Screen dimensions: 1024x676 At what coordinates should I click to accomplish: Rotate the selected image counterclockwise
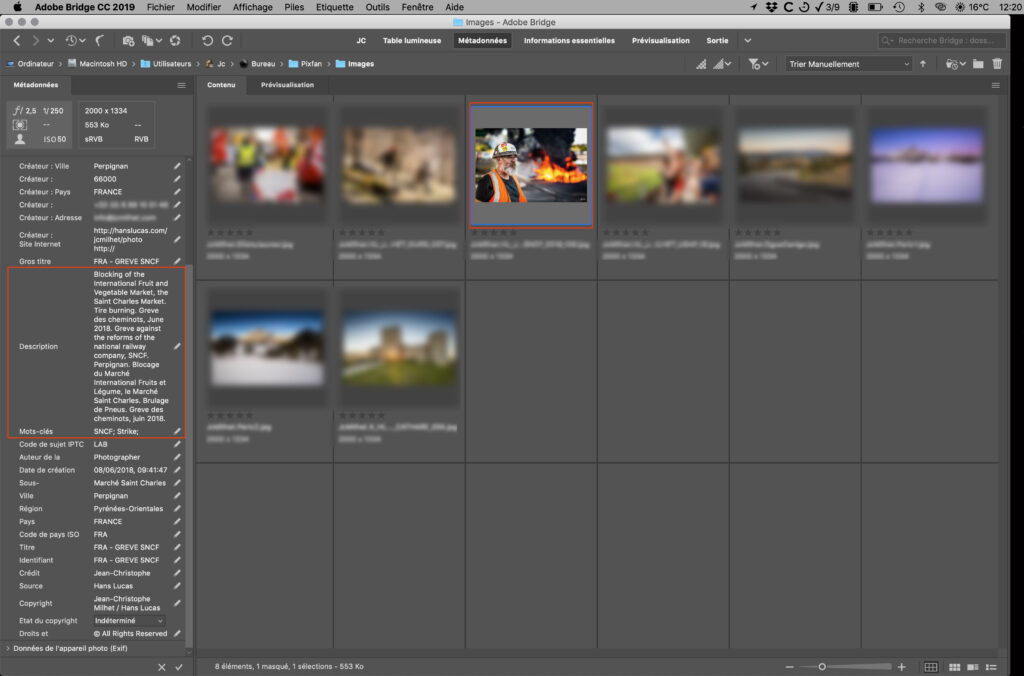tap(205, 41)
